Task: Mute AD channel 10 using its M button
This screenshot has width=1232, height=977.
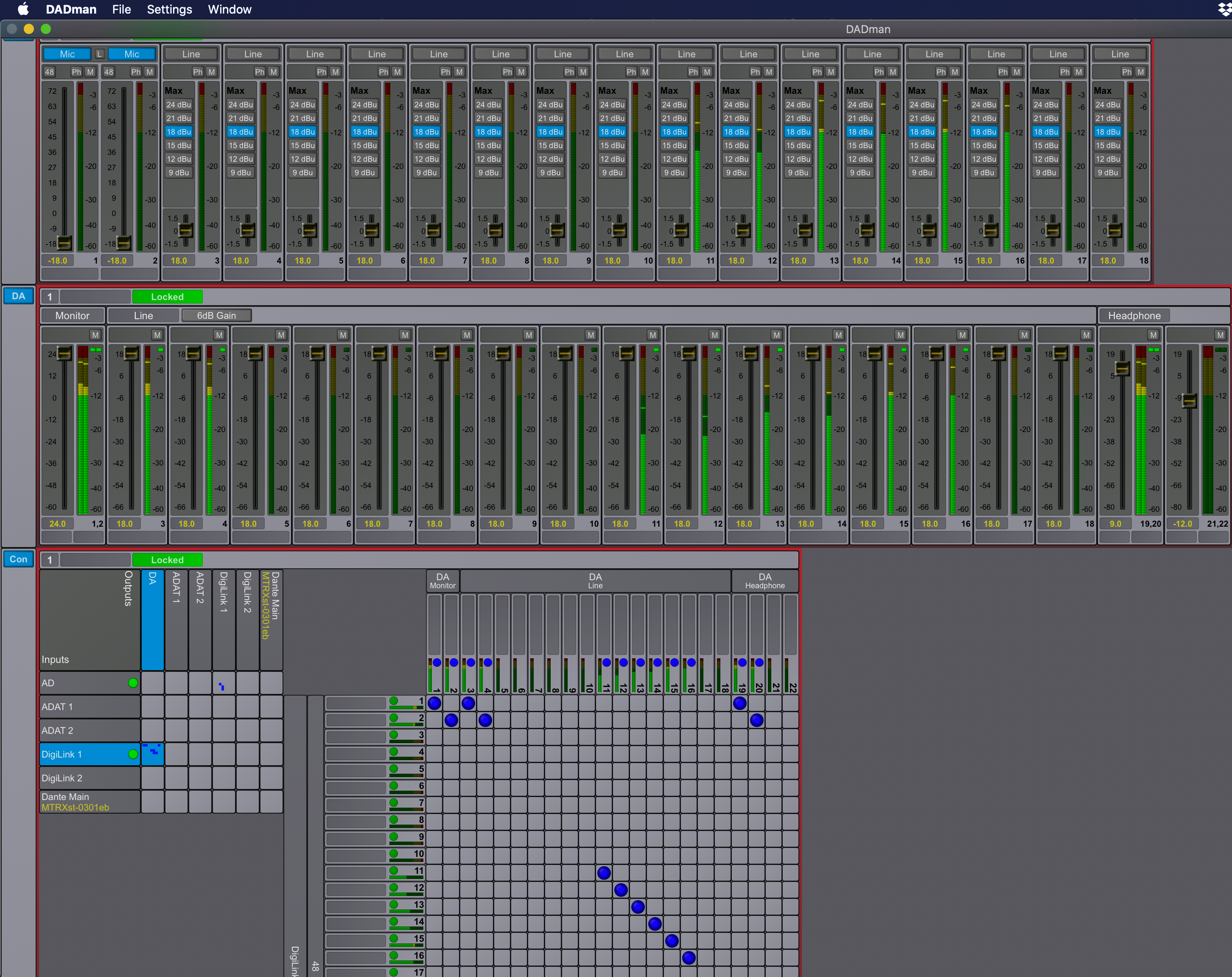Action: point(645,72)
